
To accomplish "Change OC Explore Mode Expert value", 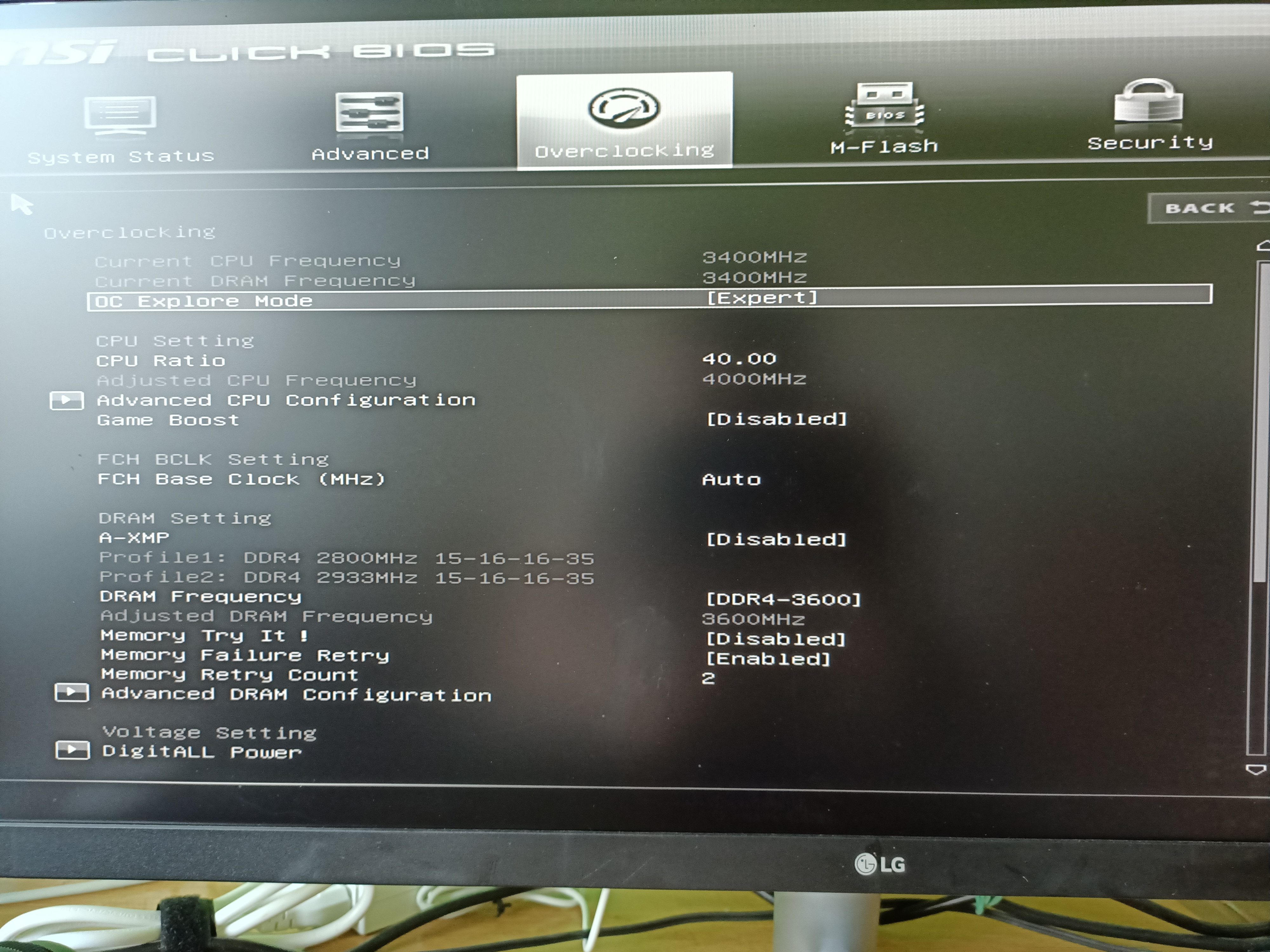I will (x=761, y=298).
